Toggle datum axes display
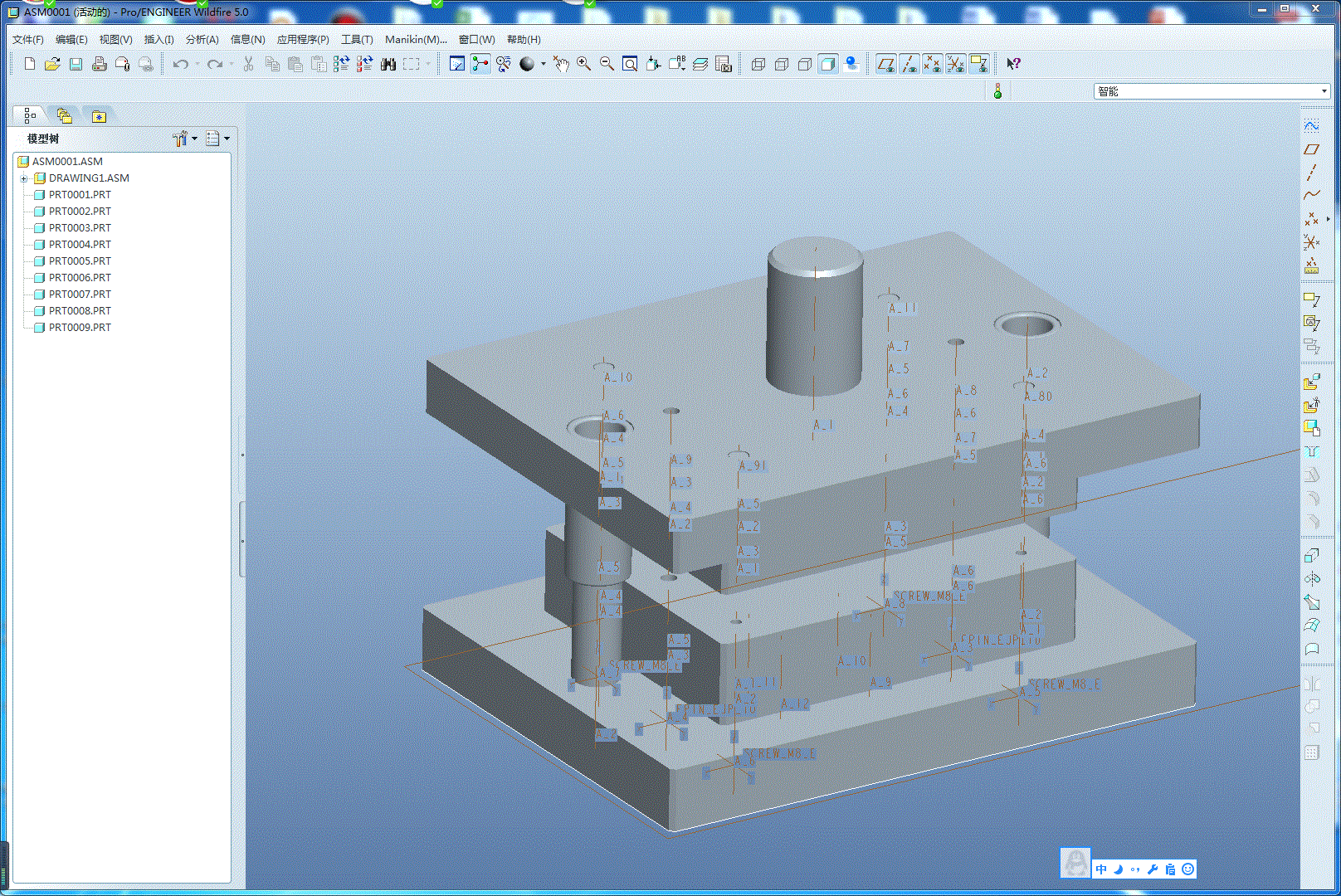Image resolution: width=1341 pixels, height=896 pixels. click(x=909, y=64)
